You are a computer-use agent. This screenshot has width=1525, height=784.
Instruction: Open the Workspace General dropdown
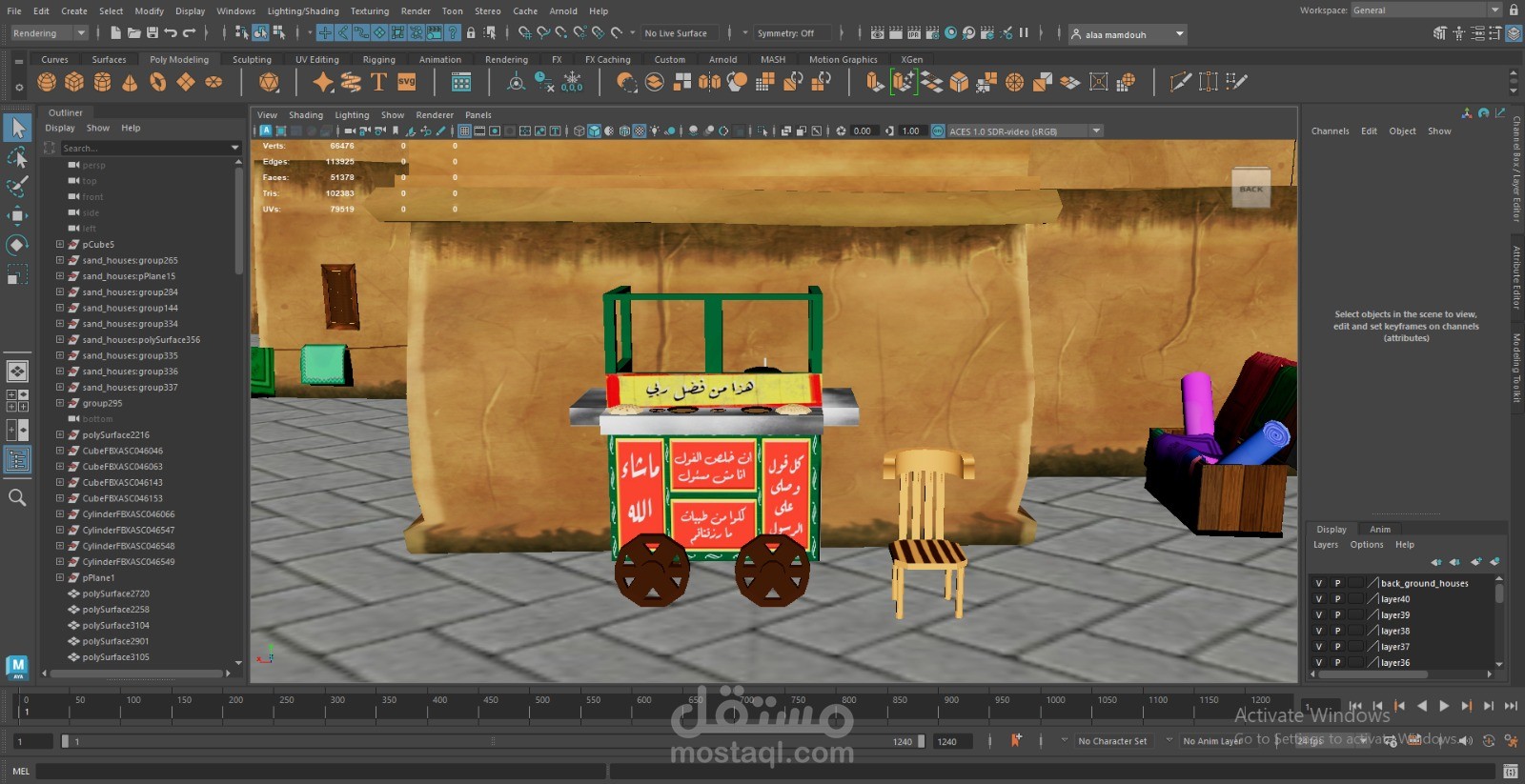pyautogui.click(x=1426, y=10)
